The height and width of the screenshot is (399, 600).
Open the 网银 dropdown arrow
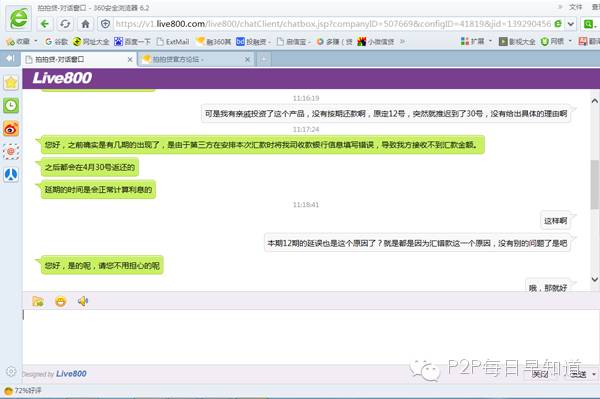(570, 41)
